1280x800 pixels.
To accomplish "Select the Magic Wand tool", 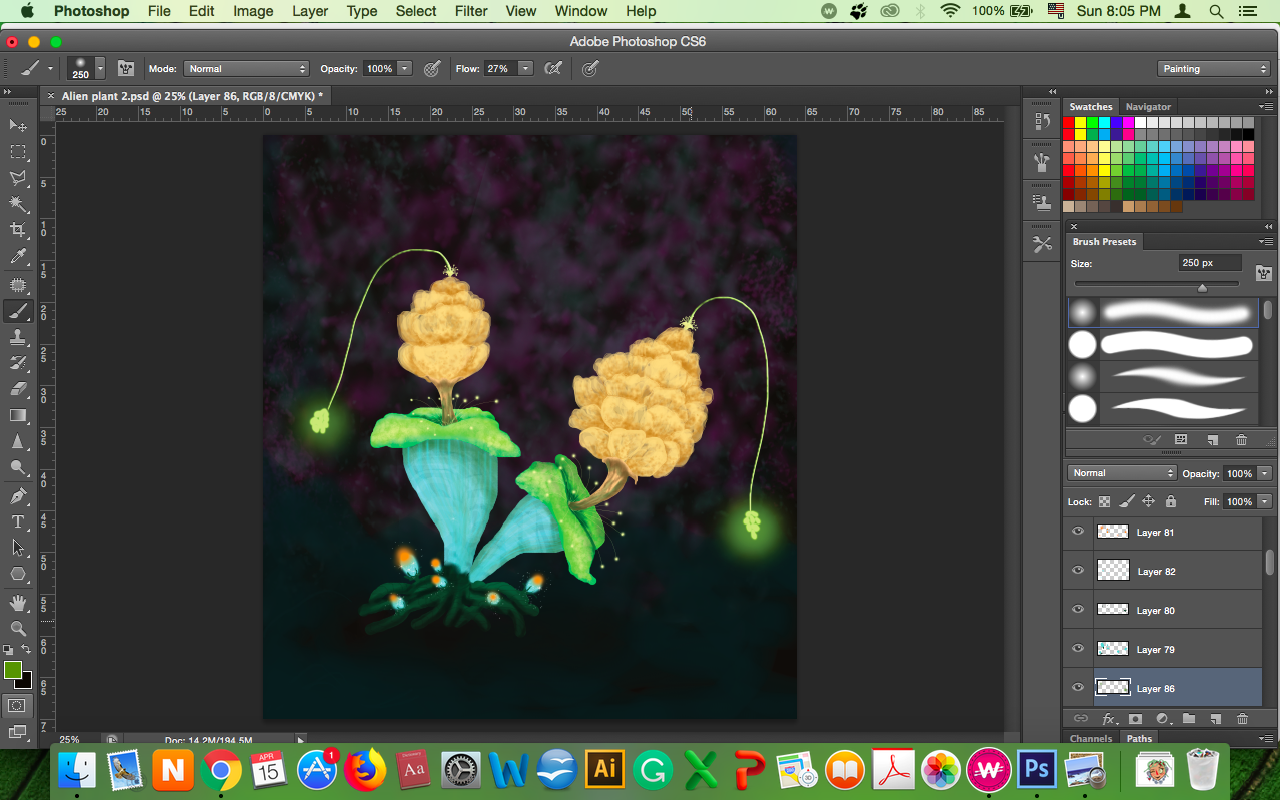I will (x=18, y=204).
